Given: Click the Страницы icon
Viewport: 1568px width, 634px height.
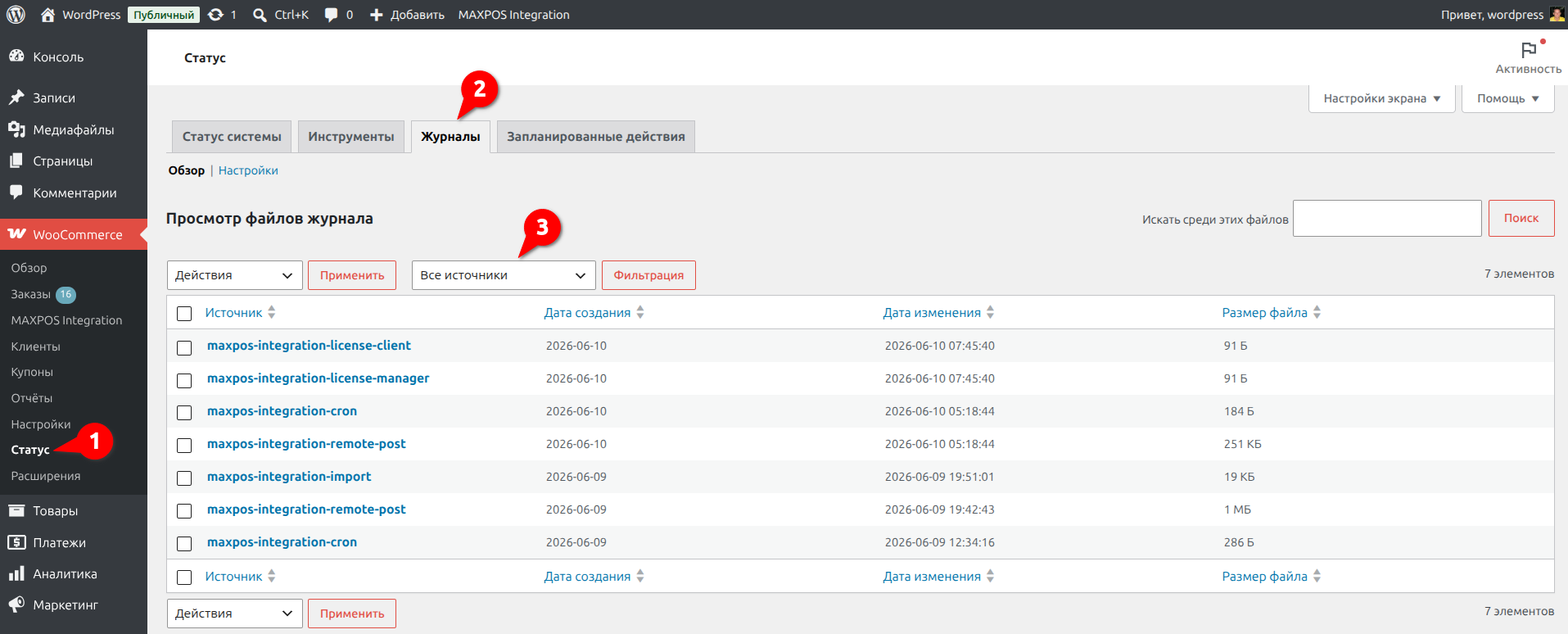Looking at the screenshot, I should coord(16,161).
